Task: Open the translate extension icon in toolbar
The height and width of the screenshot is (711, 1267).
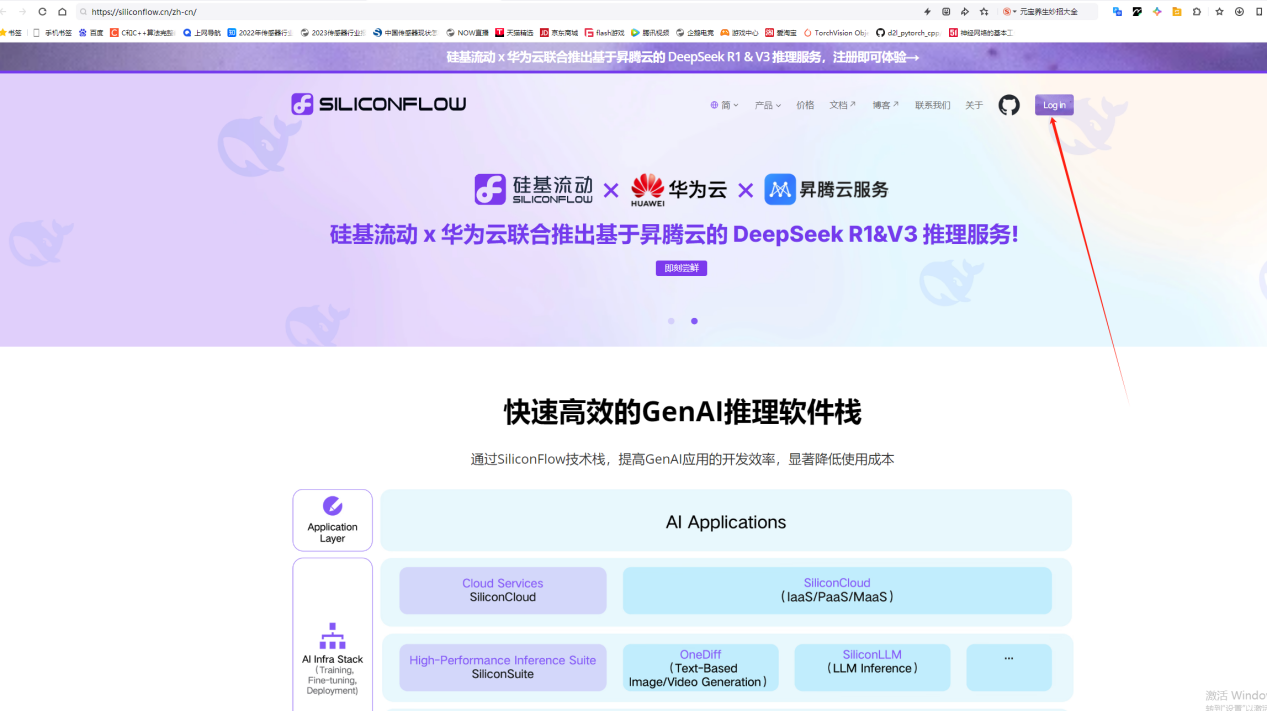Action: [x=1118, y=11]
